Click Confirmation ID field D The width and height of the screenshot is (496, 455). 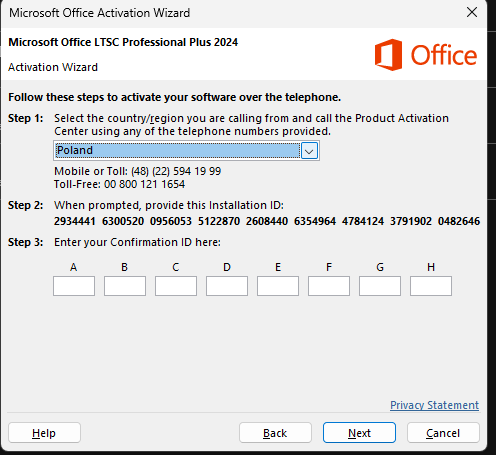[x=227, y=286]
